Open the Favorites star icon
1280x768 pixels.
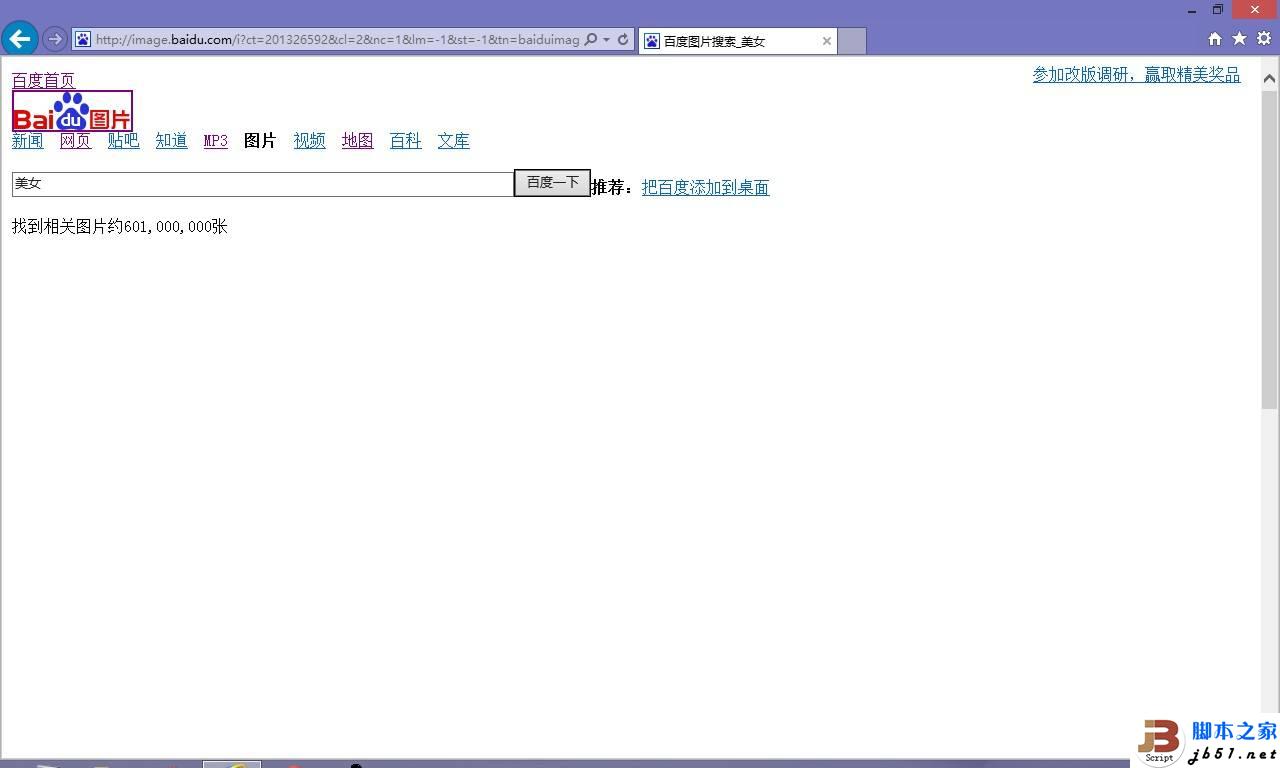tap(1238, 38)
